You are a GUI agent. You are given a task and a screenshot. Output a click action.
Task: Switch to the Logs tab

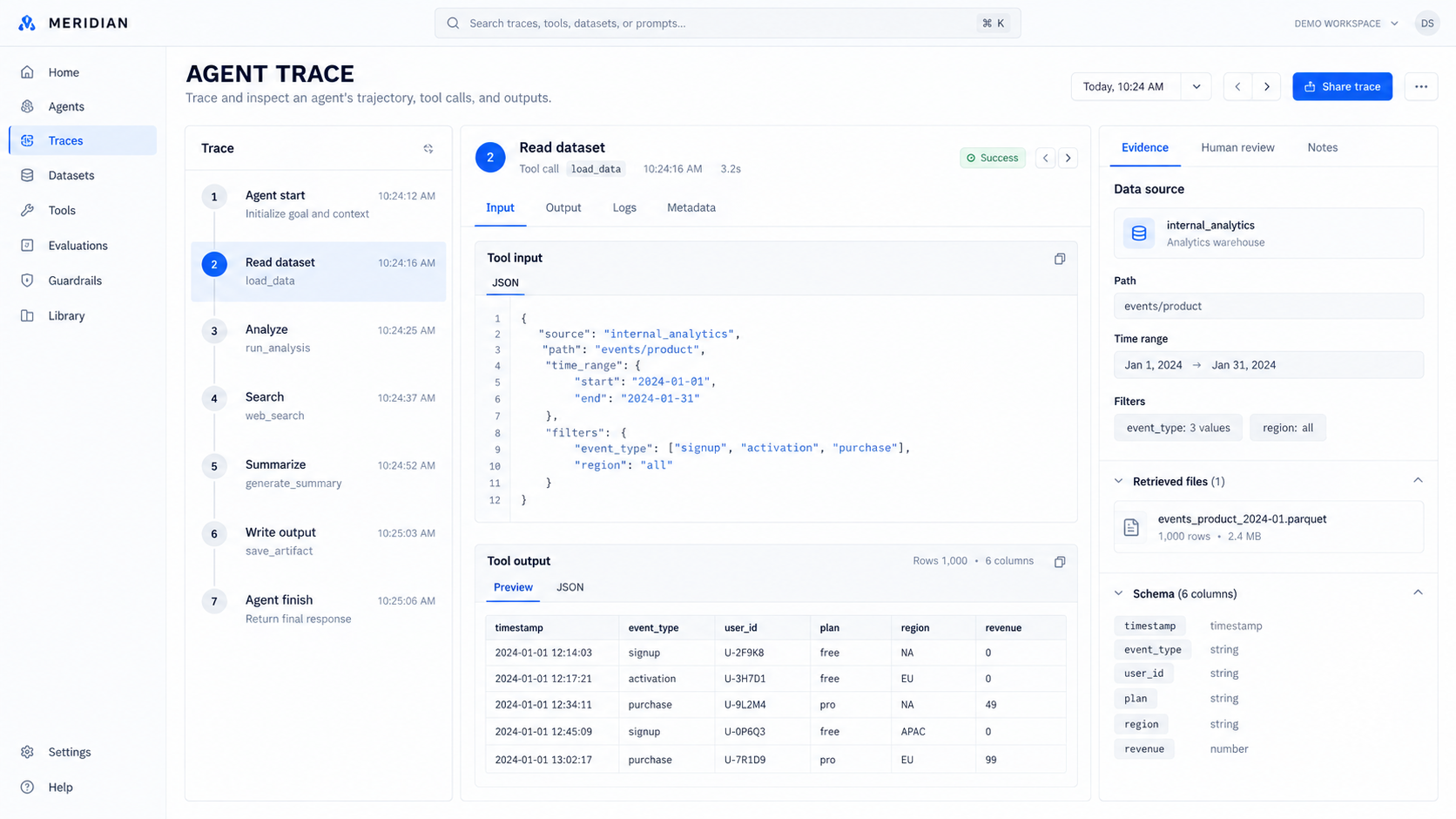click(x=624, y=207)
